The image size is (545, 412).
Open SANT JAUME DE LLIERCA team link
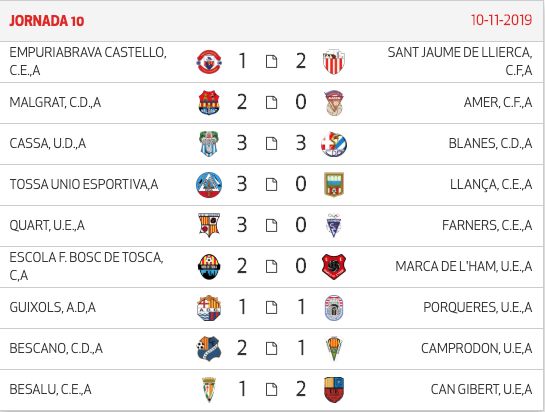(x=459, y=62)
